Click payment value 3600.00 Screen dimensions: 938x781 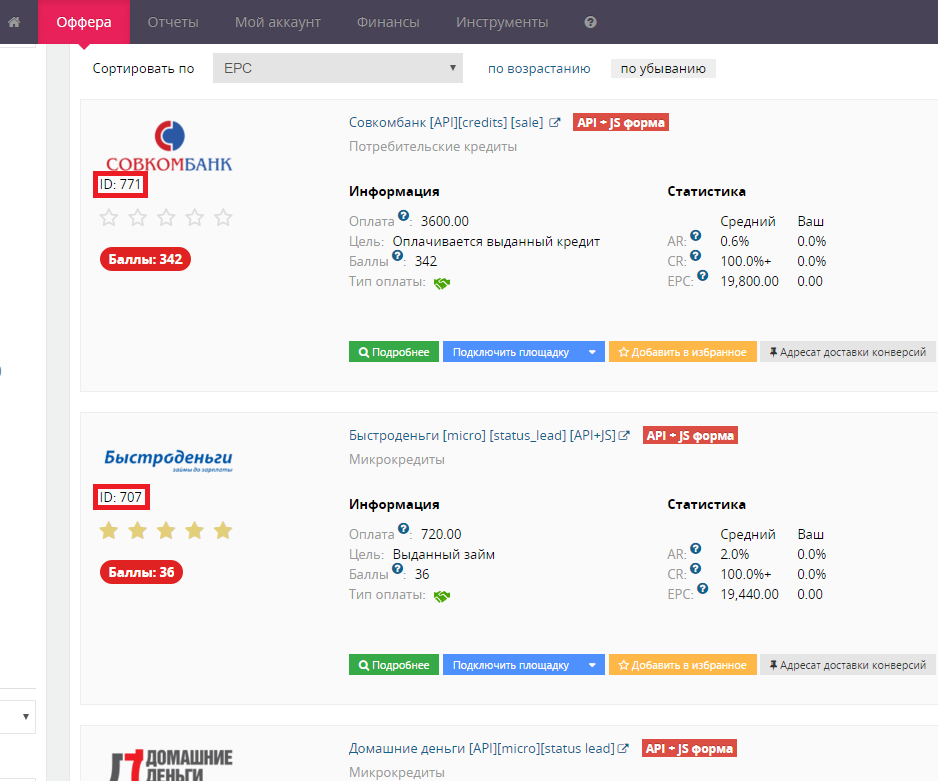444,221
